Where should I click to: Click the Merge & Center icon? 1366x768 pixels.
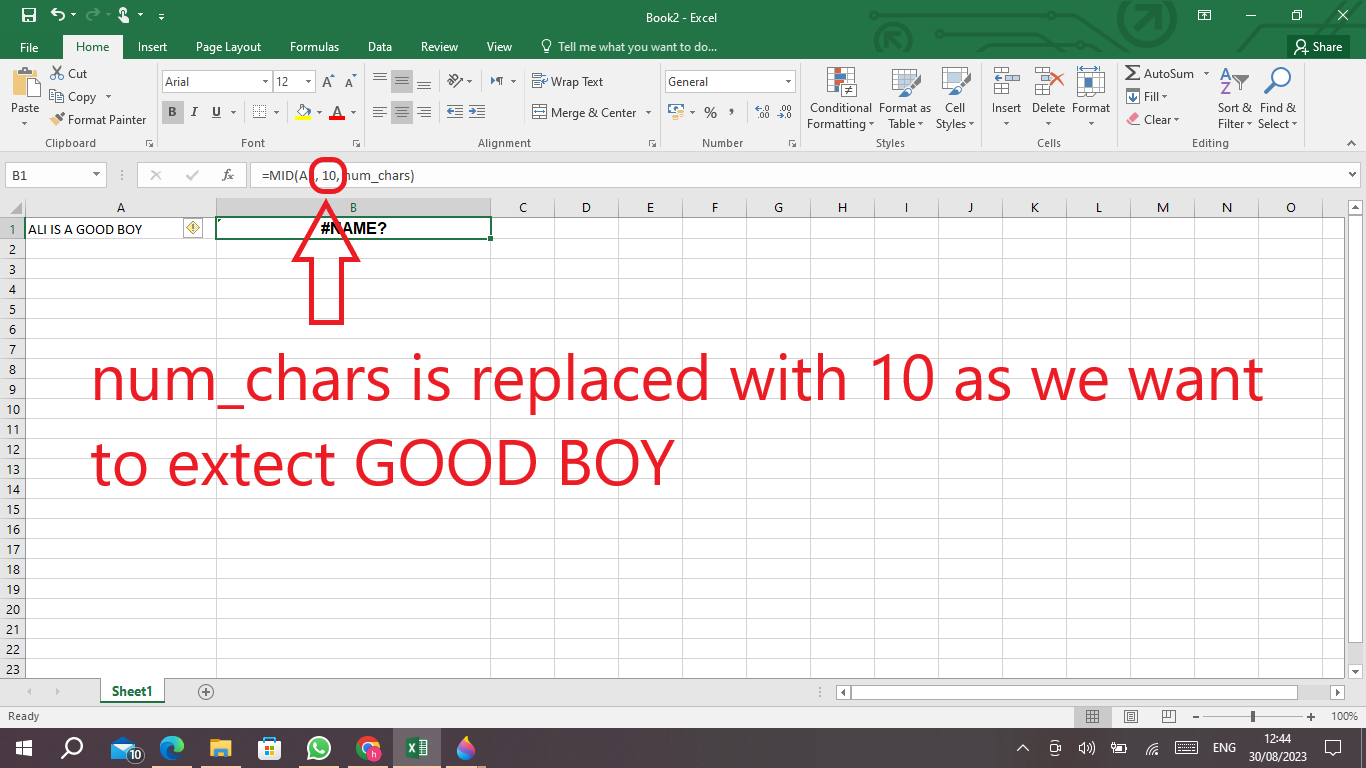pyautogui.click(x=540, y=113)
